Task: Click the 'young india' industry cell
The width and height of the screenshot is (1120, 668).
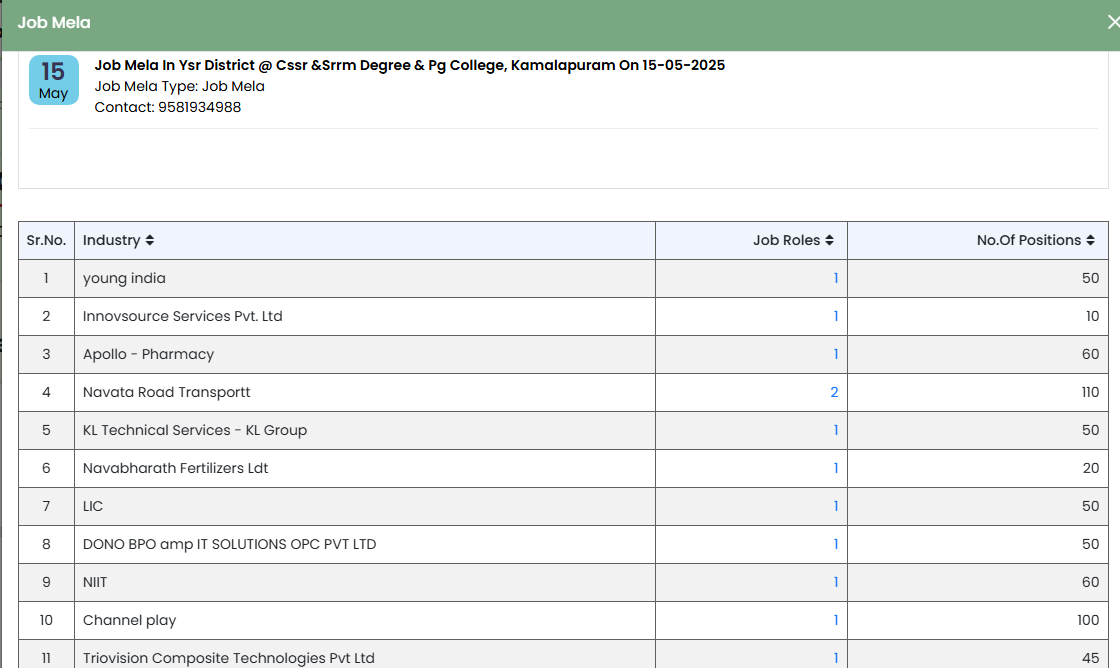Action: click(x=365, y=279)
